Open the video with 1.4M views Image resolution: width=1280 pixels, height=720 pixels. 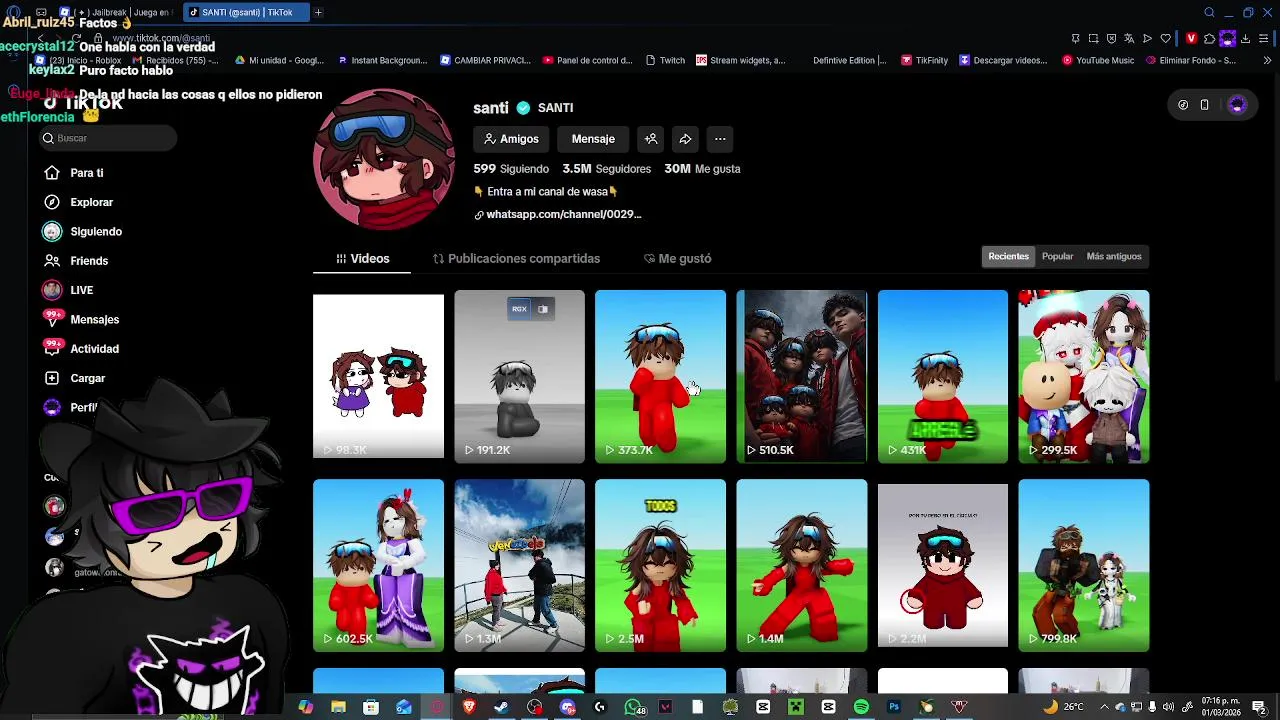pyautogui.click(x=801, y=566)
